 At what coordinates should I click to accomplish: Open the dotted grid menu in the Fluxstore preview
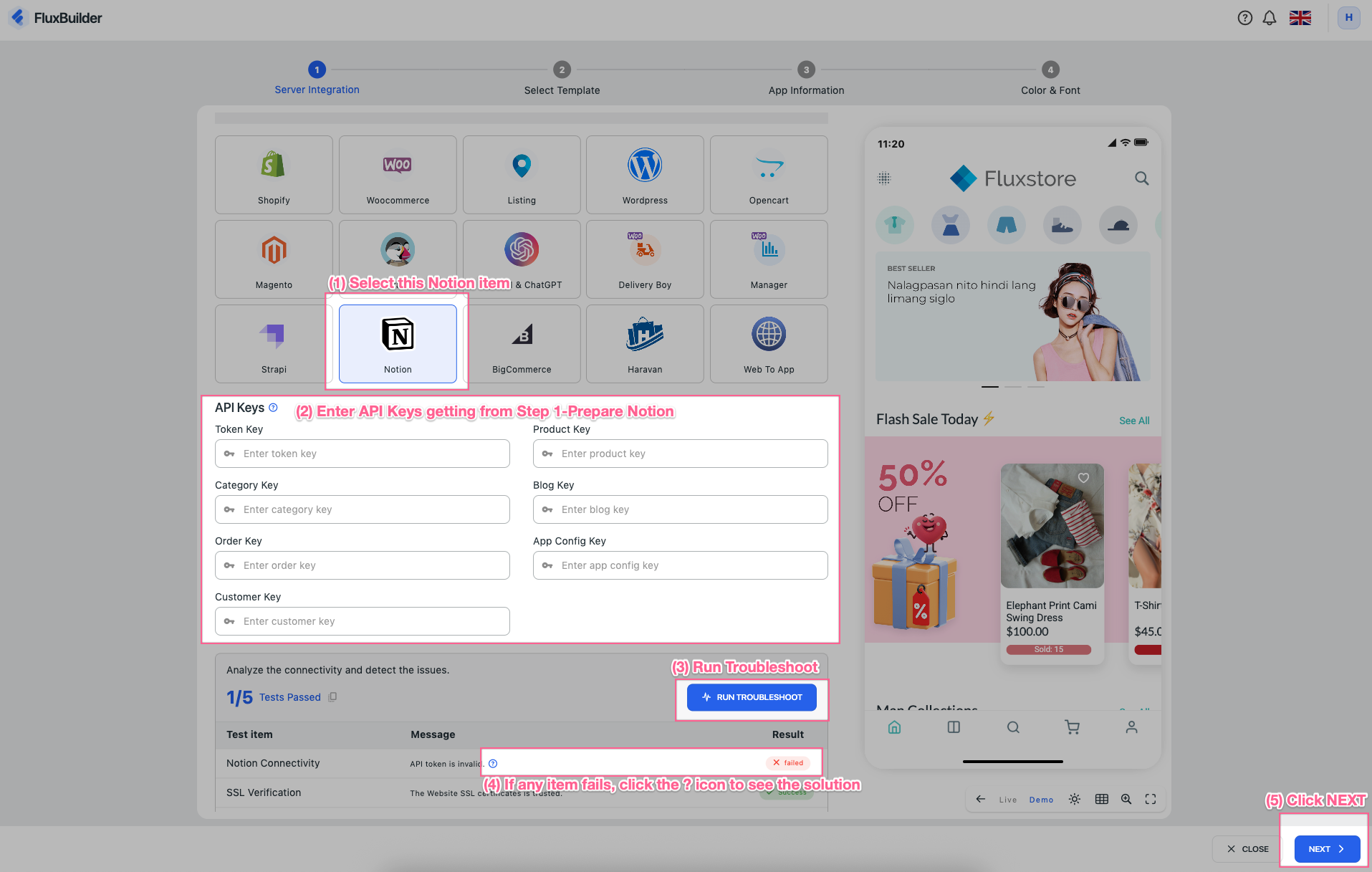[884, 178]
